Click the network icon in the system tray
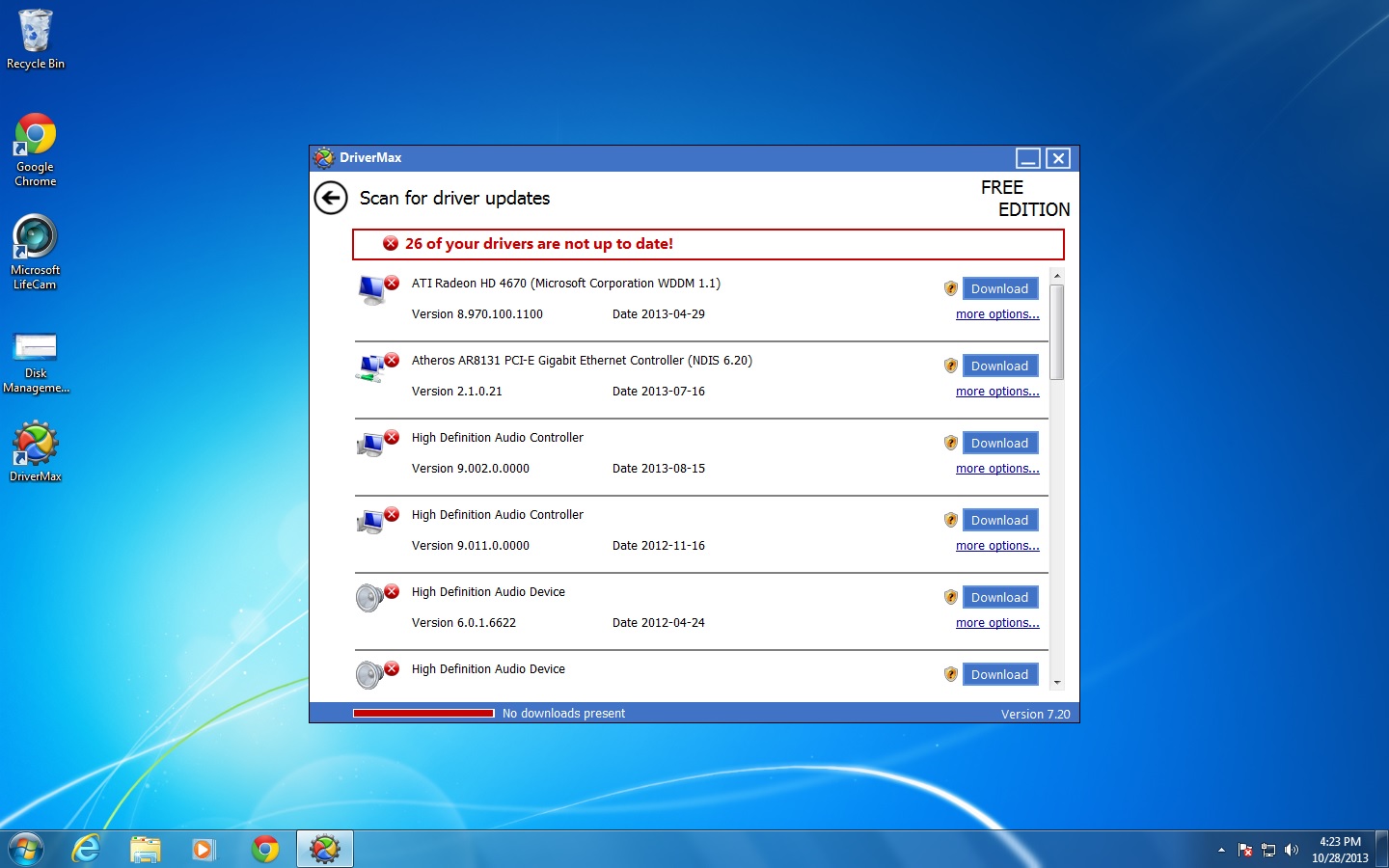This screenshot has width=1389, height=868. pos(1268,850)
